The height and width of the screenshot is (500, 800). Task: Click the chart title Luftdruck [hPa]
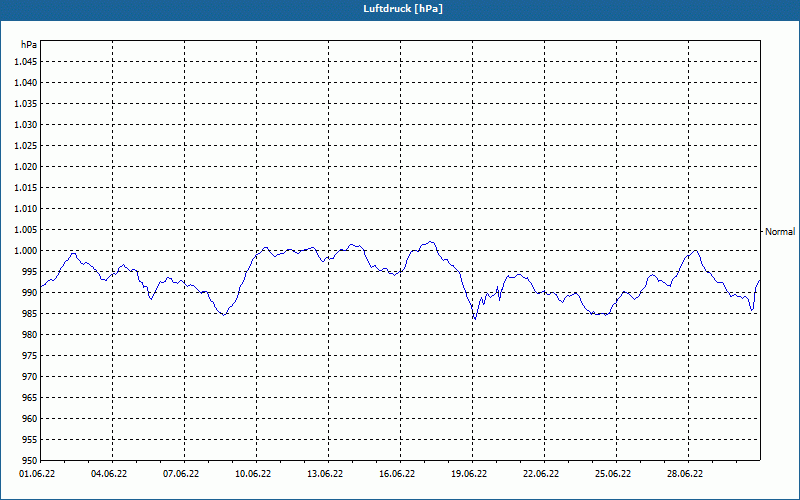tap(403, 9)
